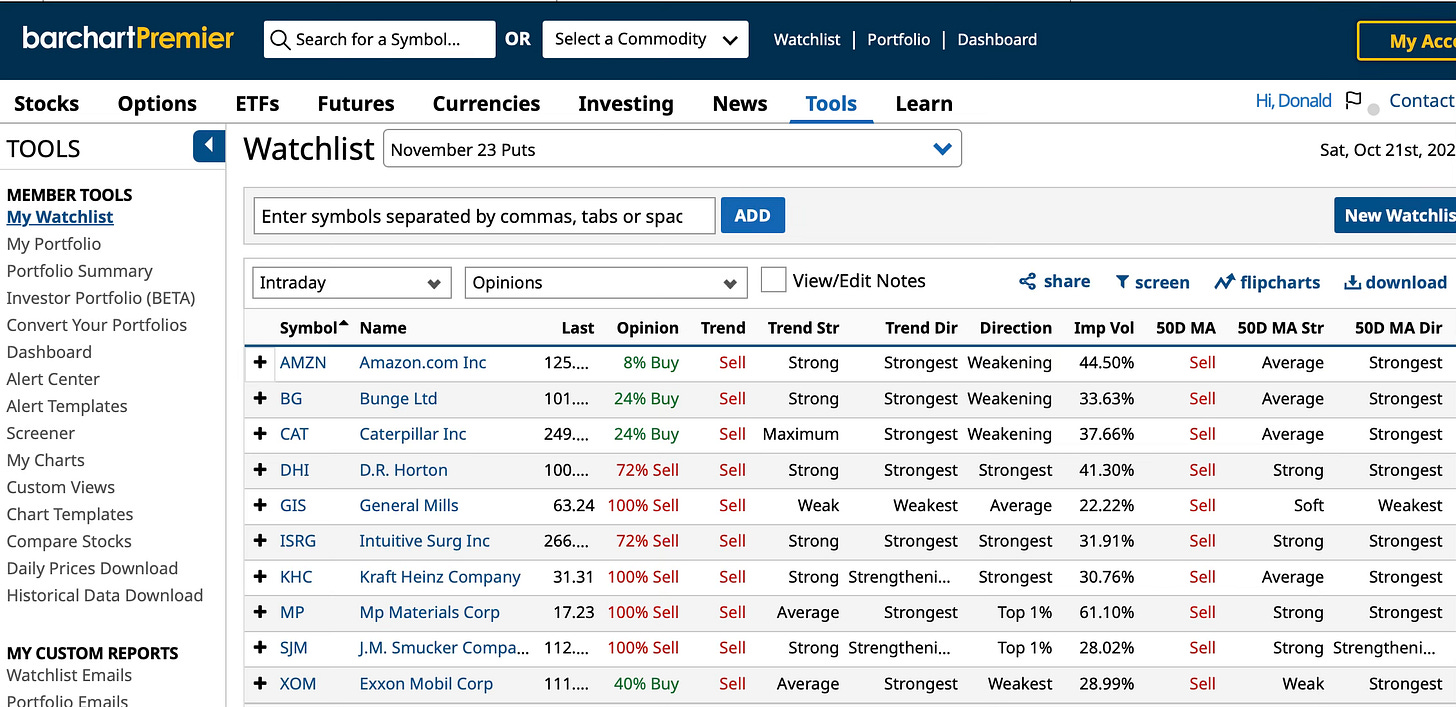Expand the GIS row plus icon
The height and width of the screenshot is (707, 1456).
click(x=260, y=505)
